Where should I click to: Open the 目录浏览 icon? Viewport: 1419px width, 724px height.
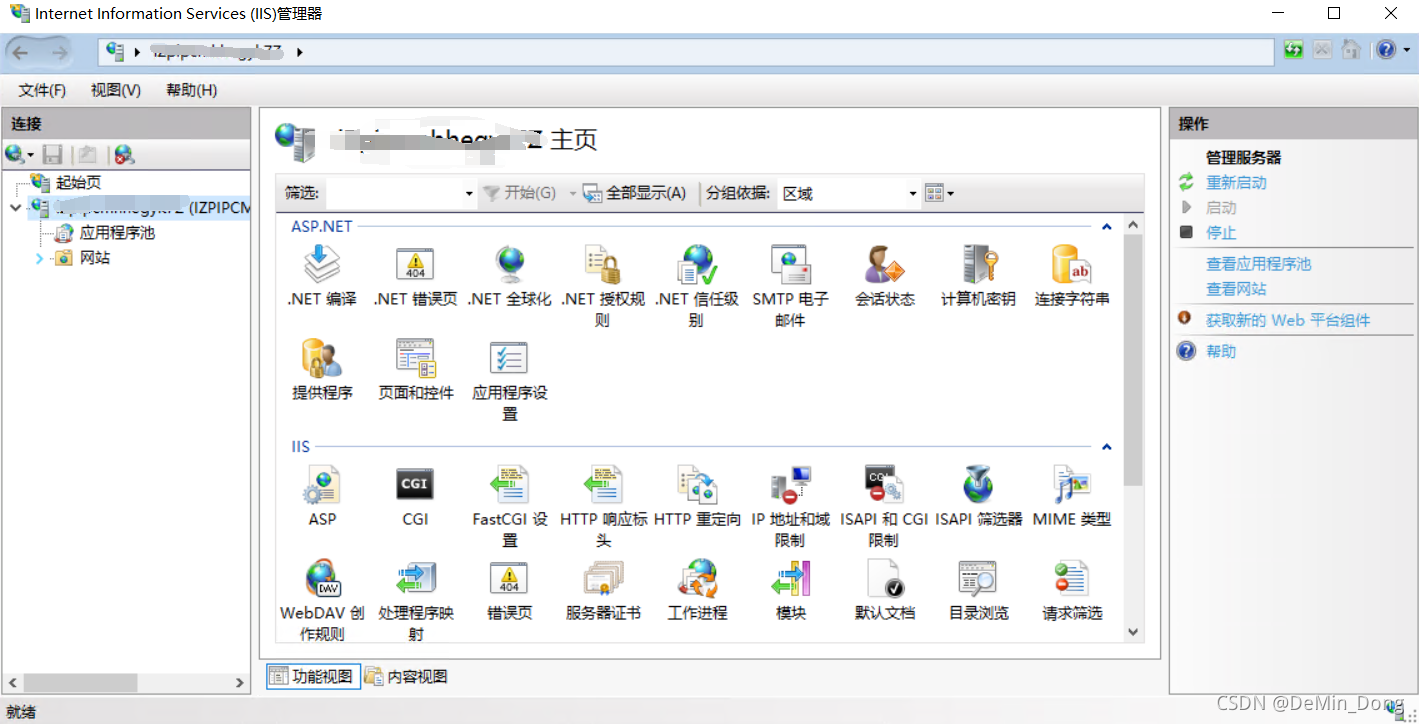[979, 579]
